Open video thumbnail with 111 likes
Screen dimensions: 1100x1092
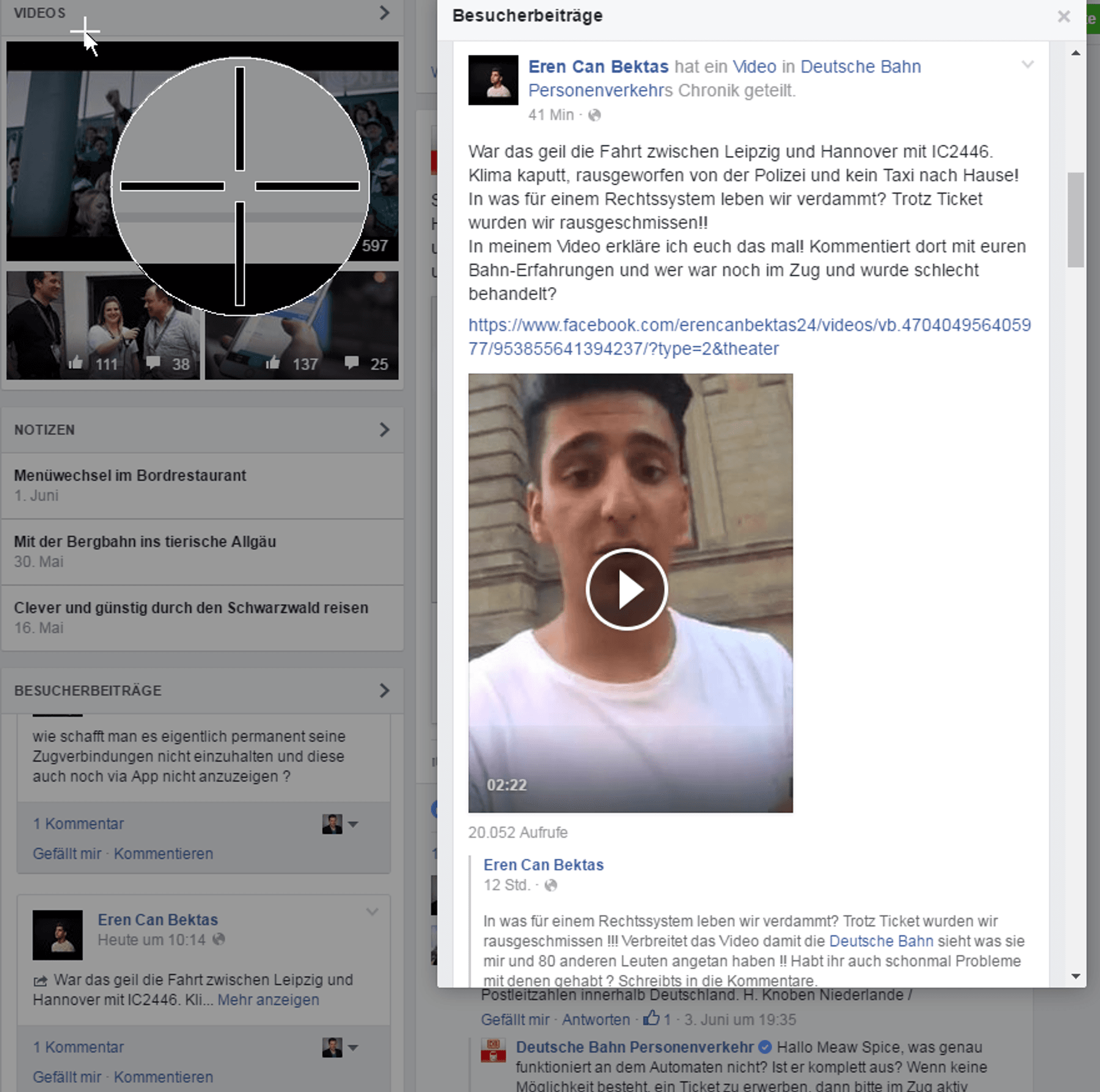tap(103, 325)
